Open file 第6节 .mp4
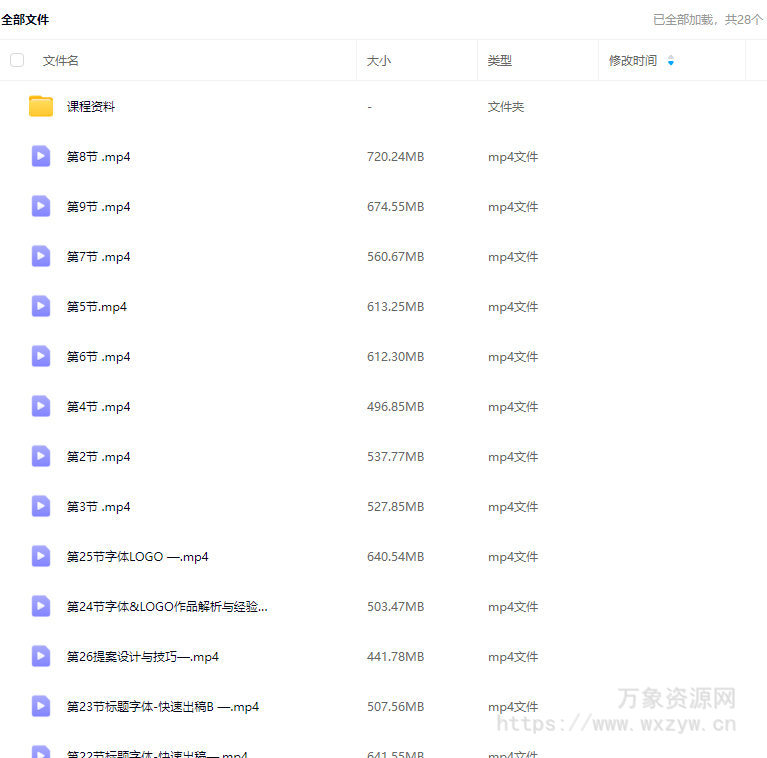 point(98,357)
